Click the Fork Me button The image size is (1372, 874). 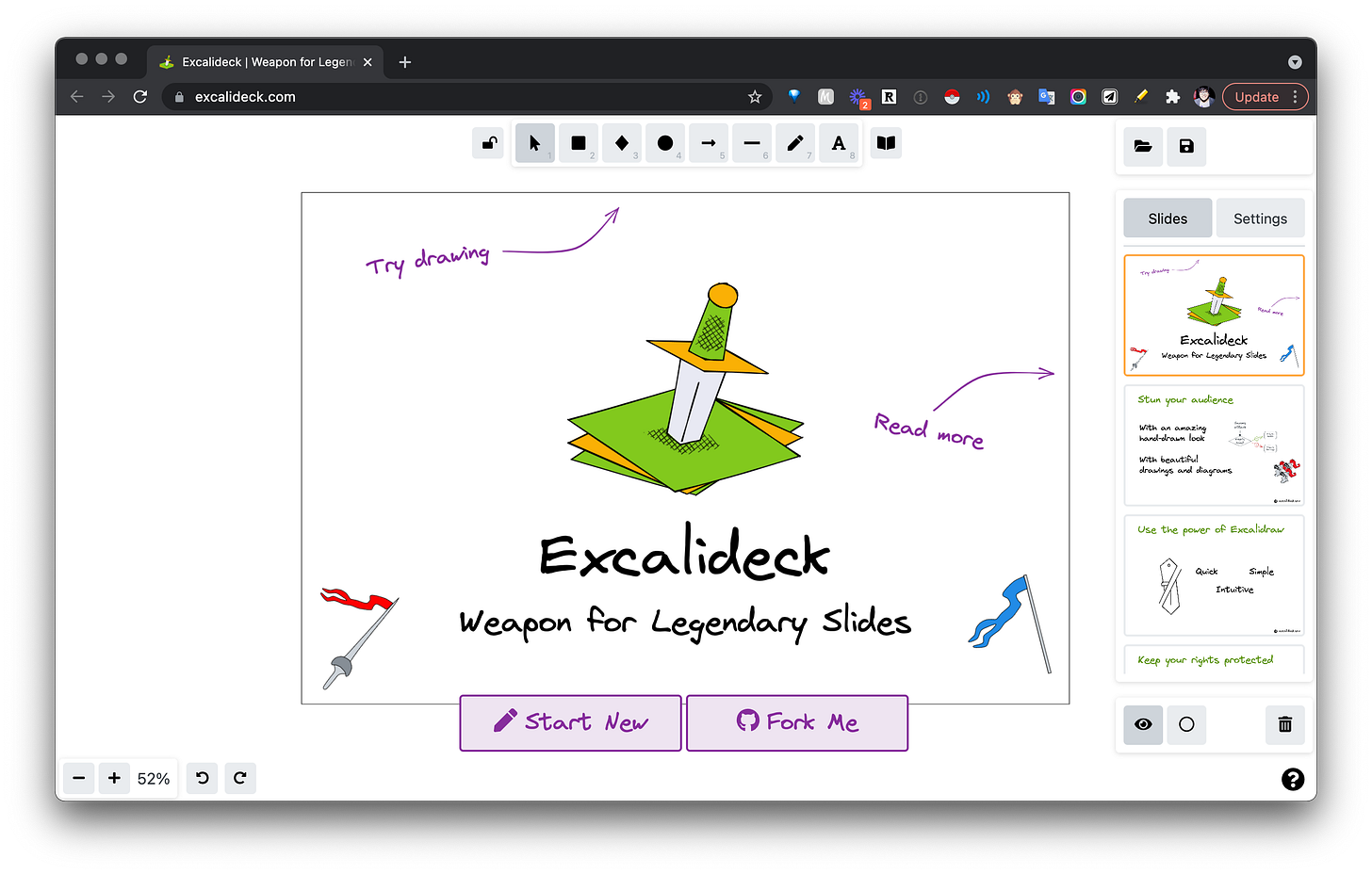pos(797,722)
